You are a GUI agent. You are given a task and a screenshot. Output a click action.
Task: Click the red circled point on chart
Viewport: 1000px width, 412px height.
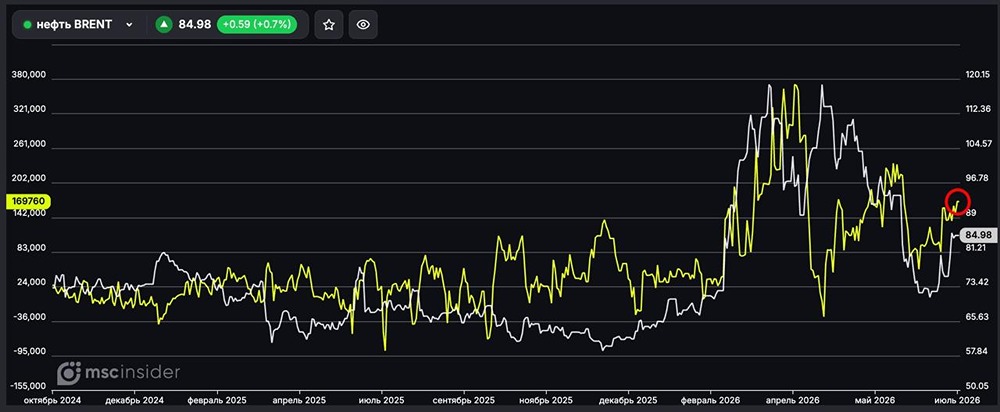pyautogui.click(x=957, y=201)
